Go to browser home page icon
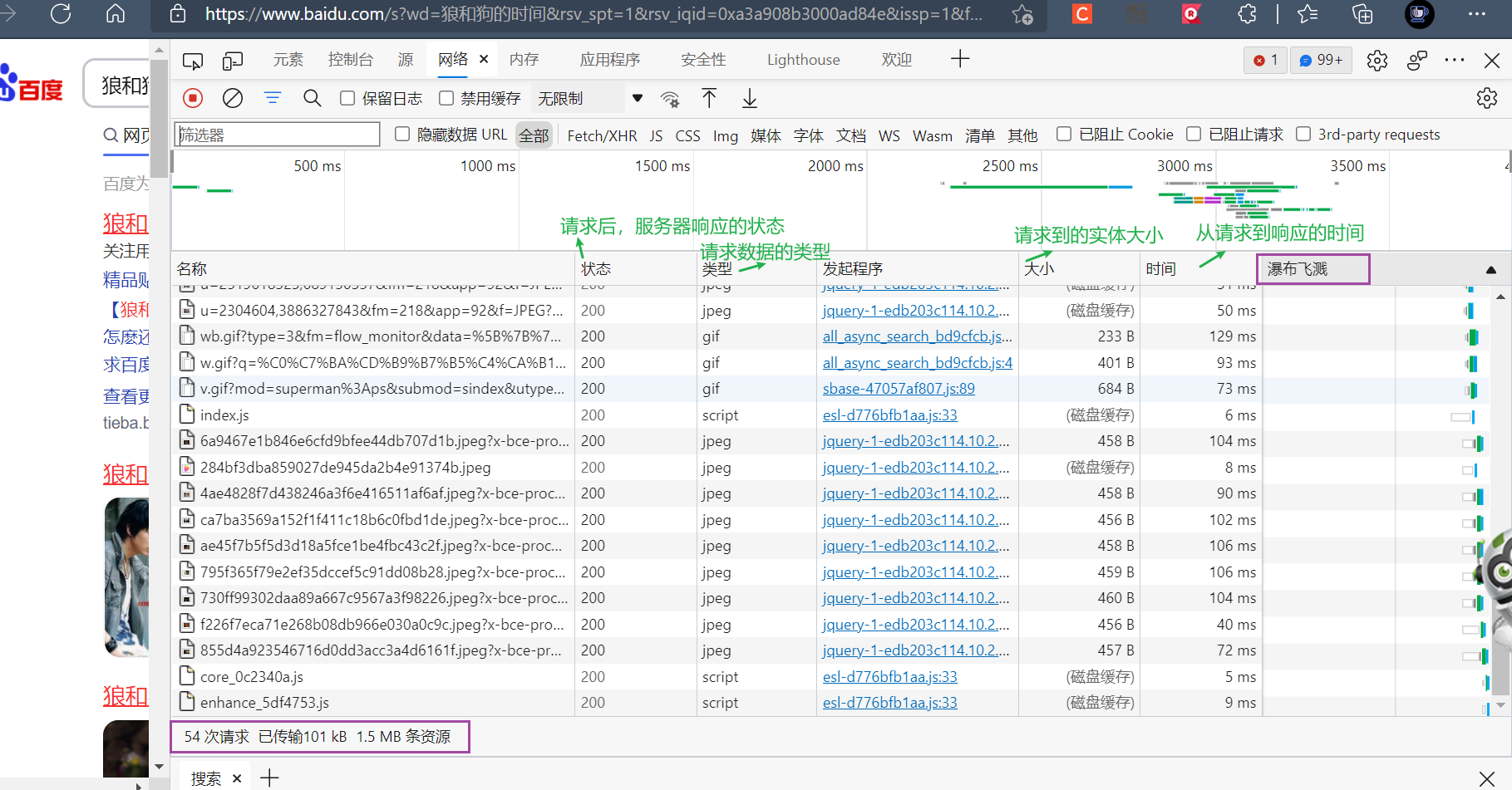The image size is (1512, 790). (116, 14)
